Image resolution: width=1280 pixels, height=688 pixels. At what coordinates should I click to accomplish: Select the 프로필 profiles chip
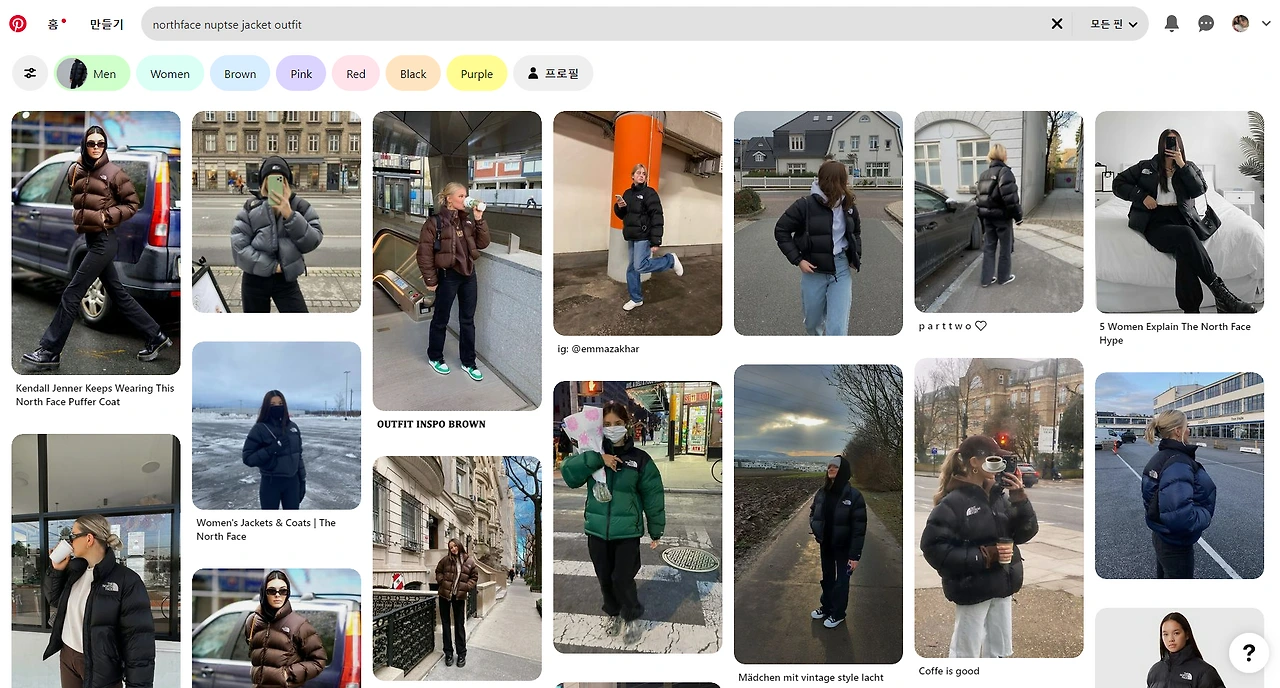pos(553,73)
